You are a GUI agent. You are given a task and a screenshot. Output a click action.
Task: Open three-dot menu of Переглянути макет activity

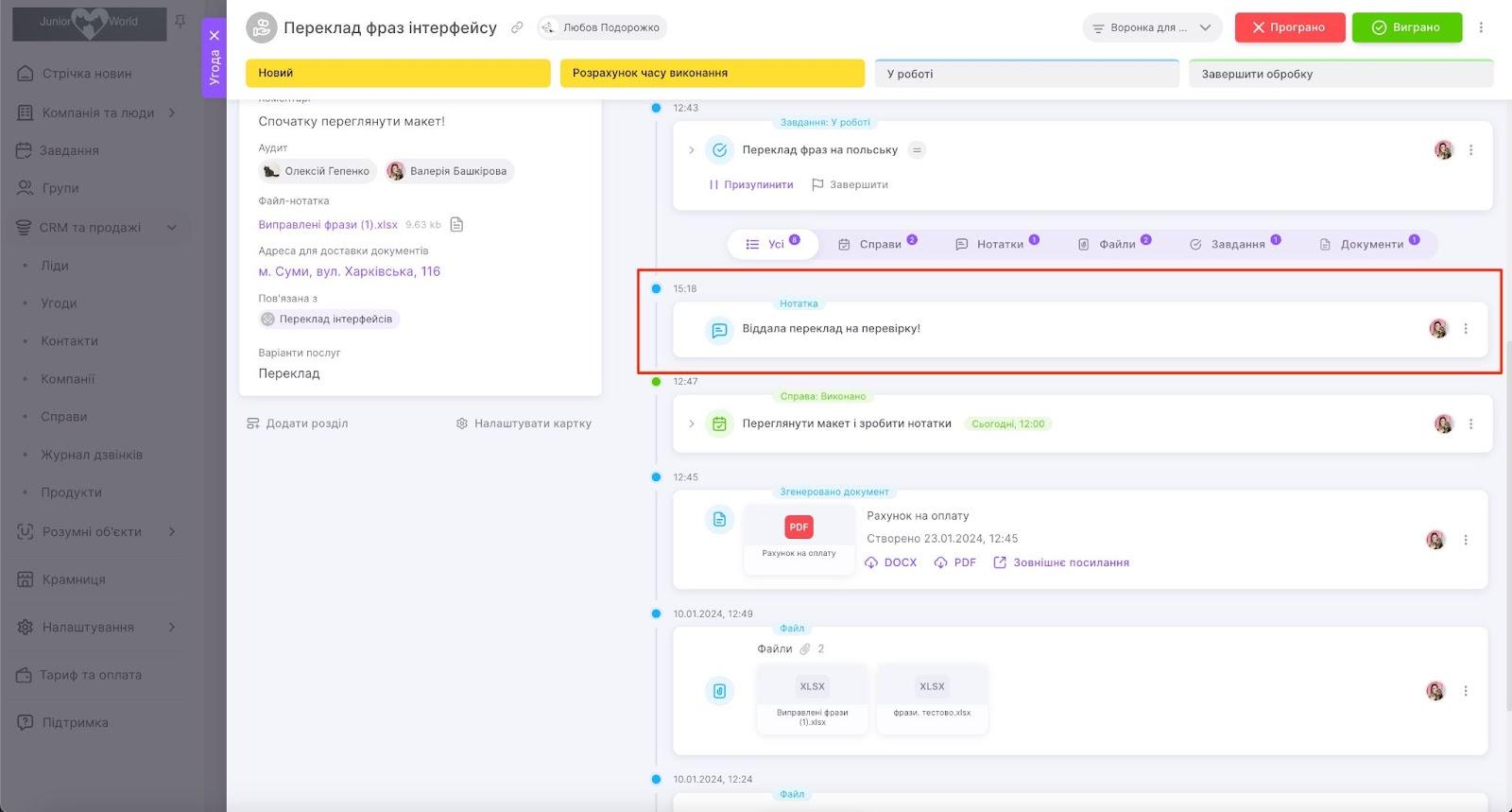click(1470, 424)
